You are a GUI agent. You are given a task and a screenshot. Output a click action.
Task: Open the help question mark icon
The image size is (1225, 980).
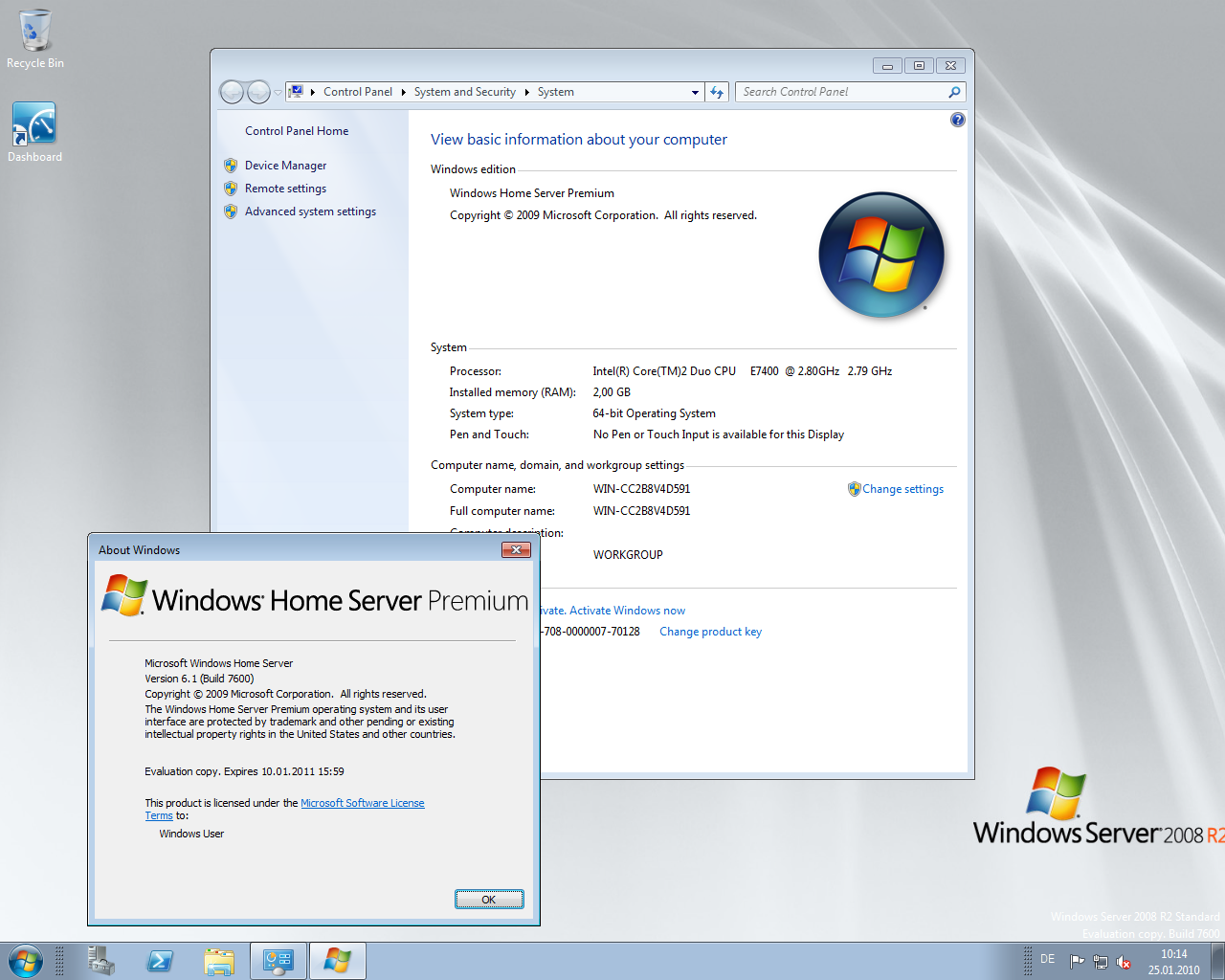(x=958, y=120)
